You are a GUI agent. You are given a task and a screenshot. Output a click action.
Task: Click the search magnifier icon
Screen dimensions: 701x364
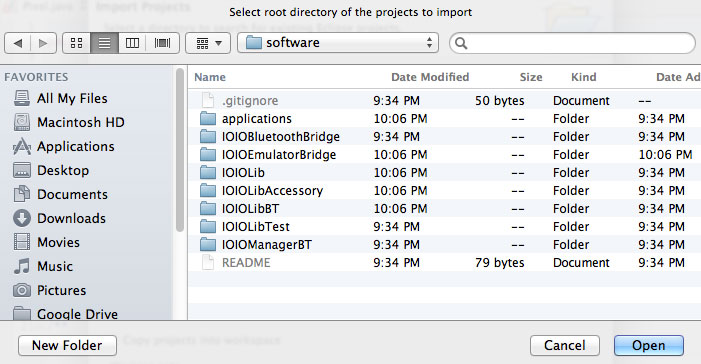click(x=461, y=43)
